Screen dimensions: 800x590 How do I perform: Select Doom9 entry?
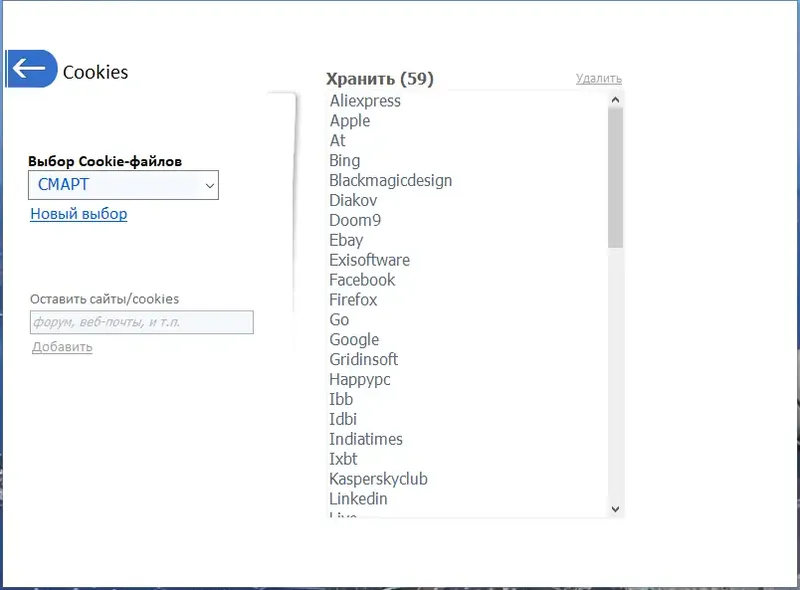(x=355, y=220)
